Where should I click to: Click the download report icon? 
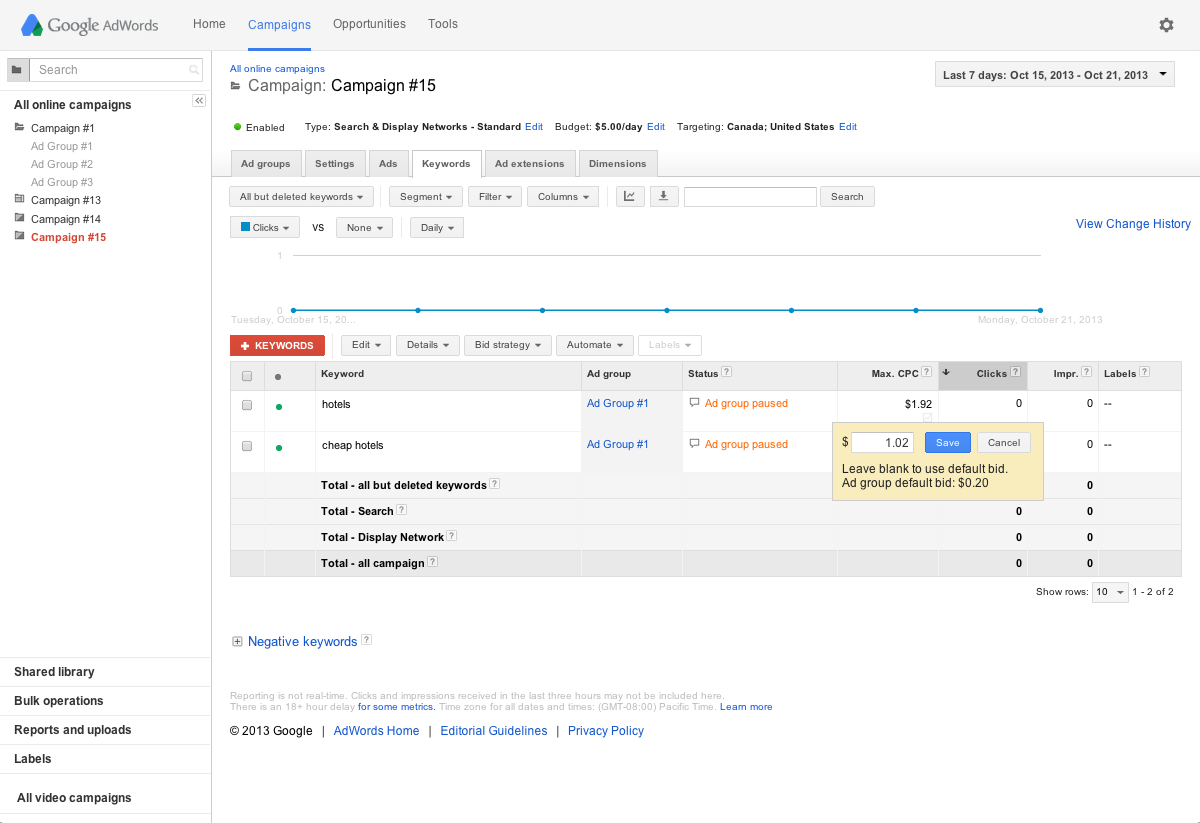point(663,196)
